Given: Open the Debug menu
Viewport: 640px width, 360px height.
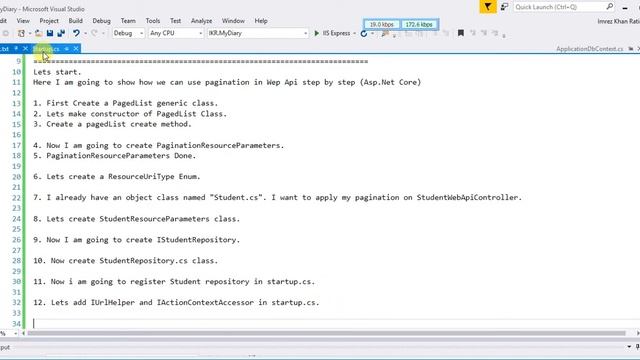Looking at the screenshot, I should 101,21.
